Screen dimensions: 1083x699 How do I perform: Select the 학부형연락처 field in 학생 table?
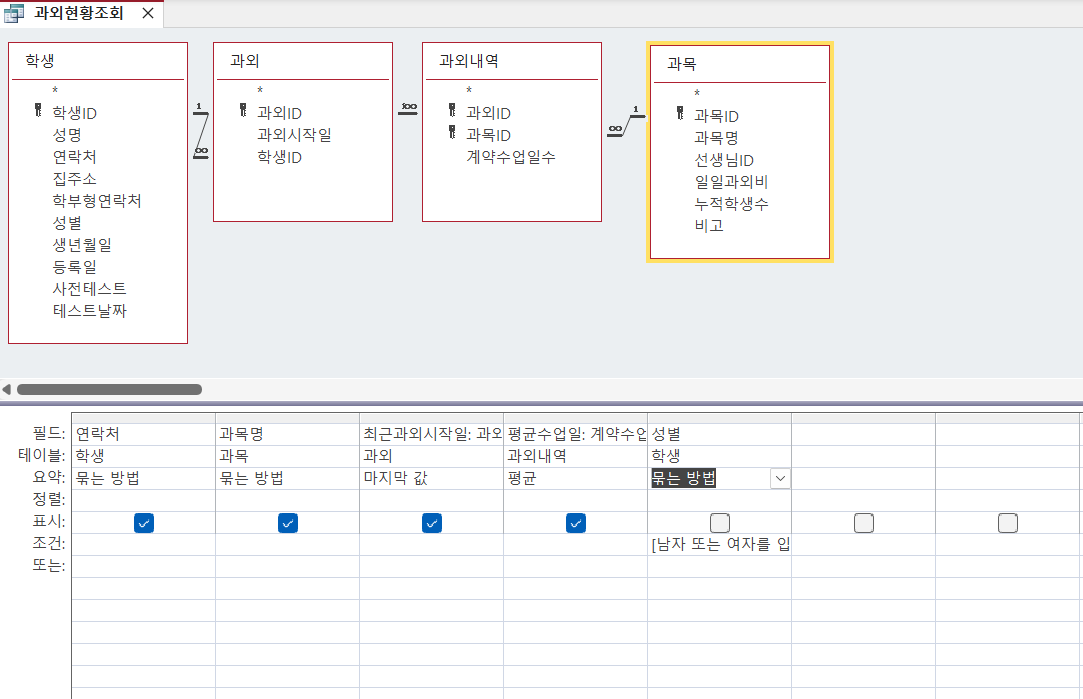[x=97, y=200]
